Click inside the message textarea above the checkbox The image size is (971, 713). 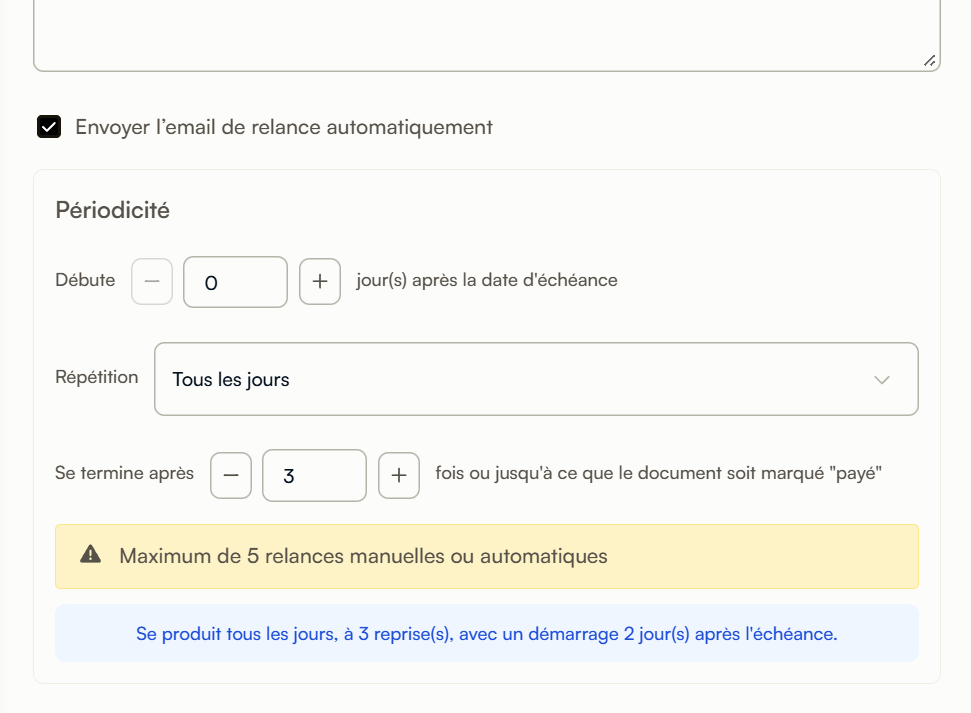[487, 34]
